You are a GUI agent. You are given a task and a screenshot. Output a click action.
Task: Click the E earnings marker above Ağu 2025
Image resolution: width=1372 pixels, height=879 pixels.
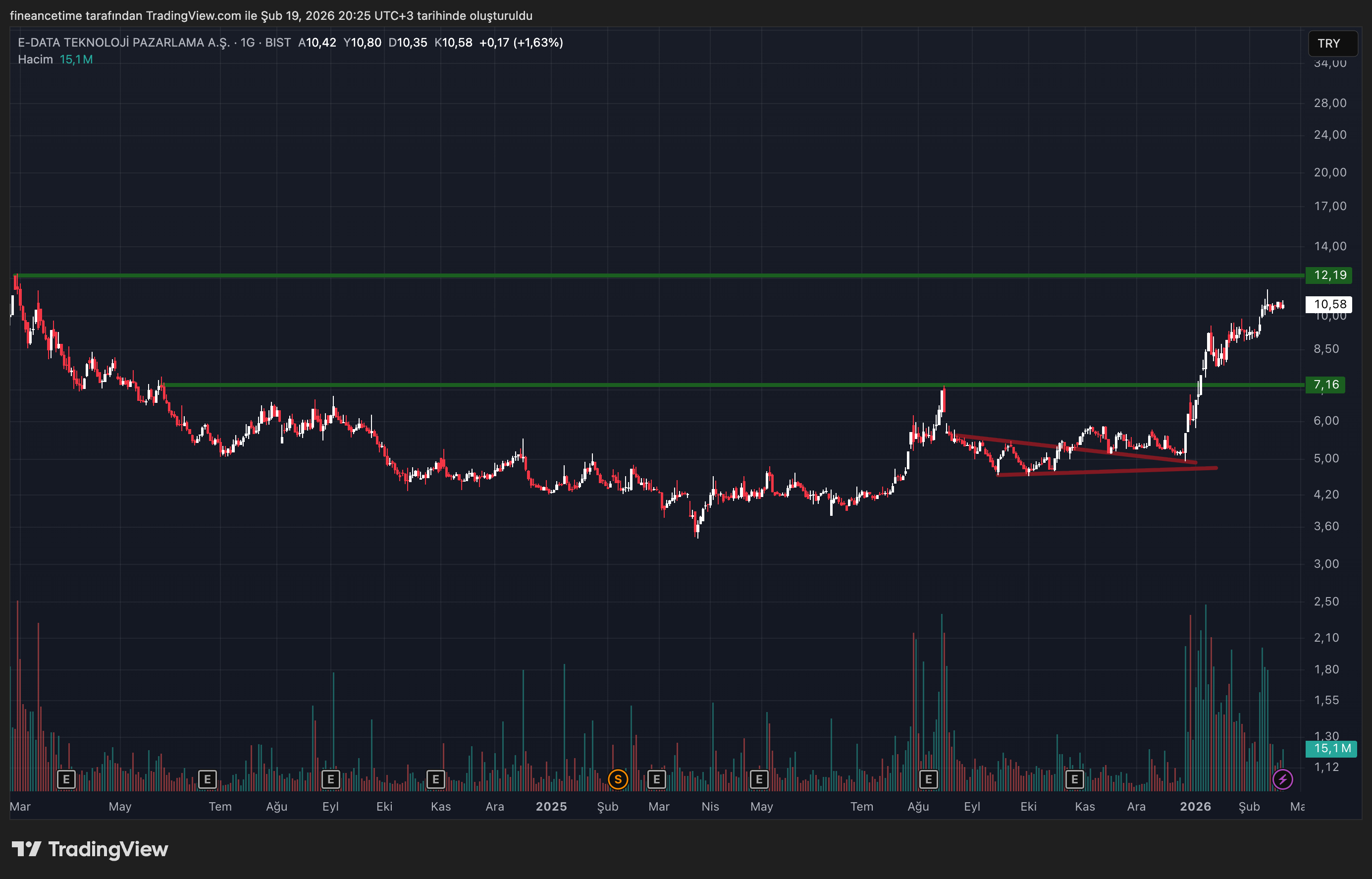(x=928, y=779)
